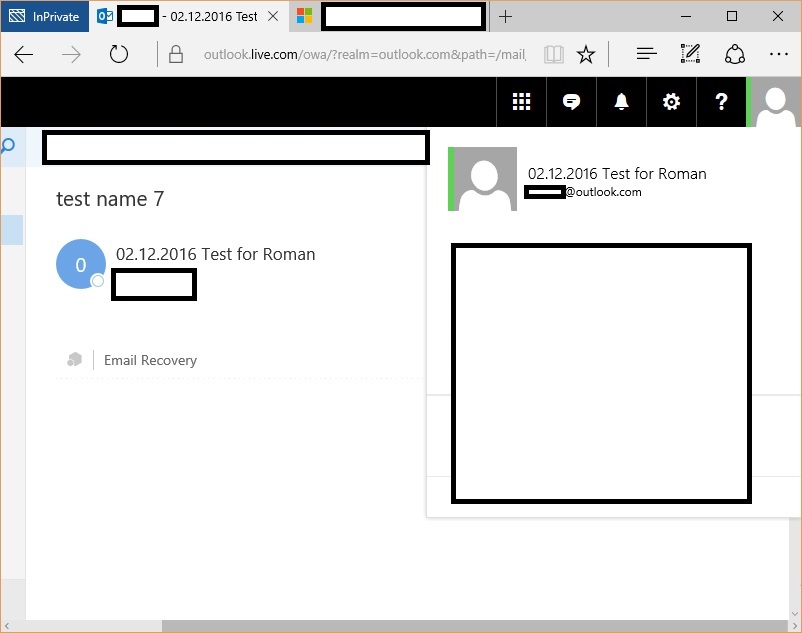802x633 pixels.
Task: Select the message via its sender avatar
Action: click(x=80, y=263)
